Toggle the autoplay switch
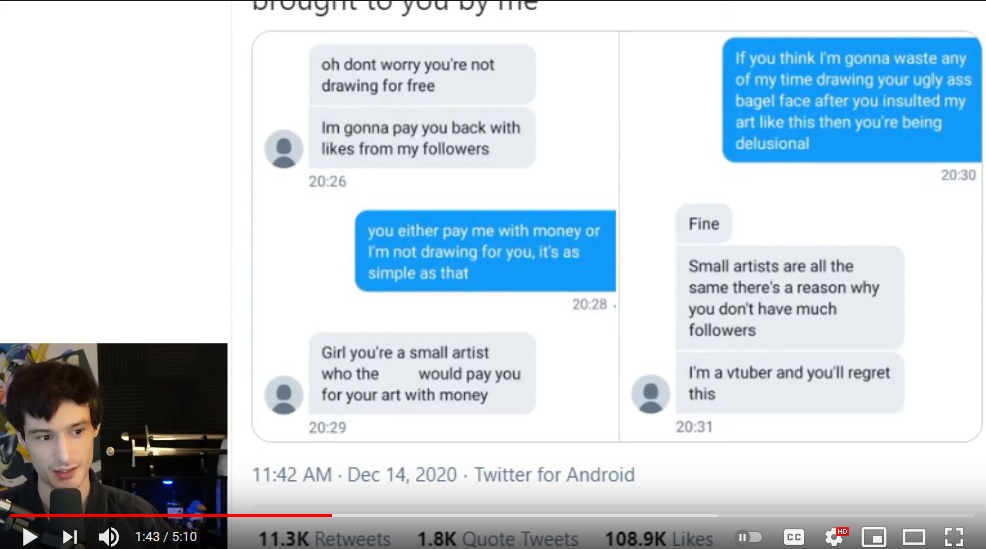 750,537
